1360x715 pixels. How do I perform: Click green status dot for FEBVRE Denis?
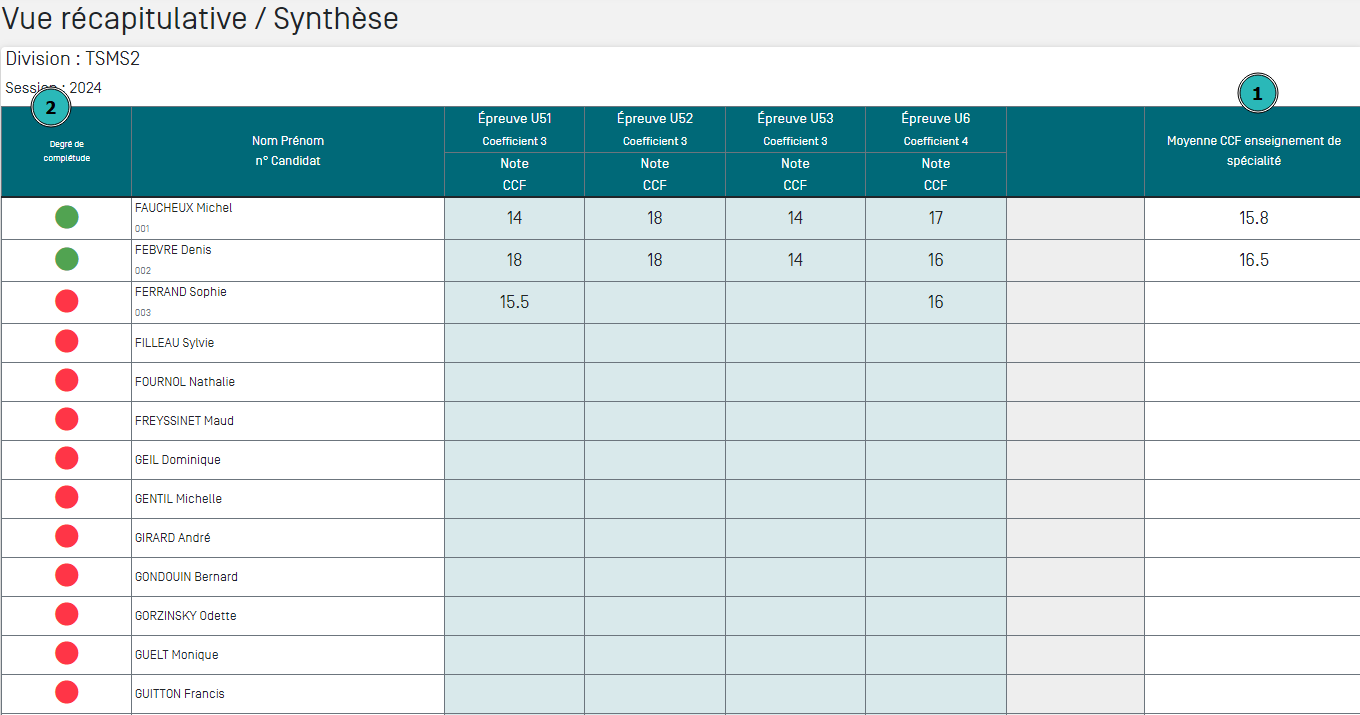[66, 259]
